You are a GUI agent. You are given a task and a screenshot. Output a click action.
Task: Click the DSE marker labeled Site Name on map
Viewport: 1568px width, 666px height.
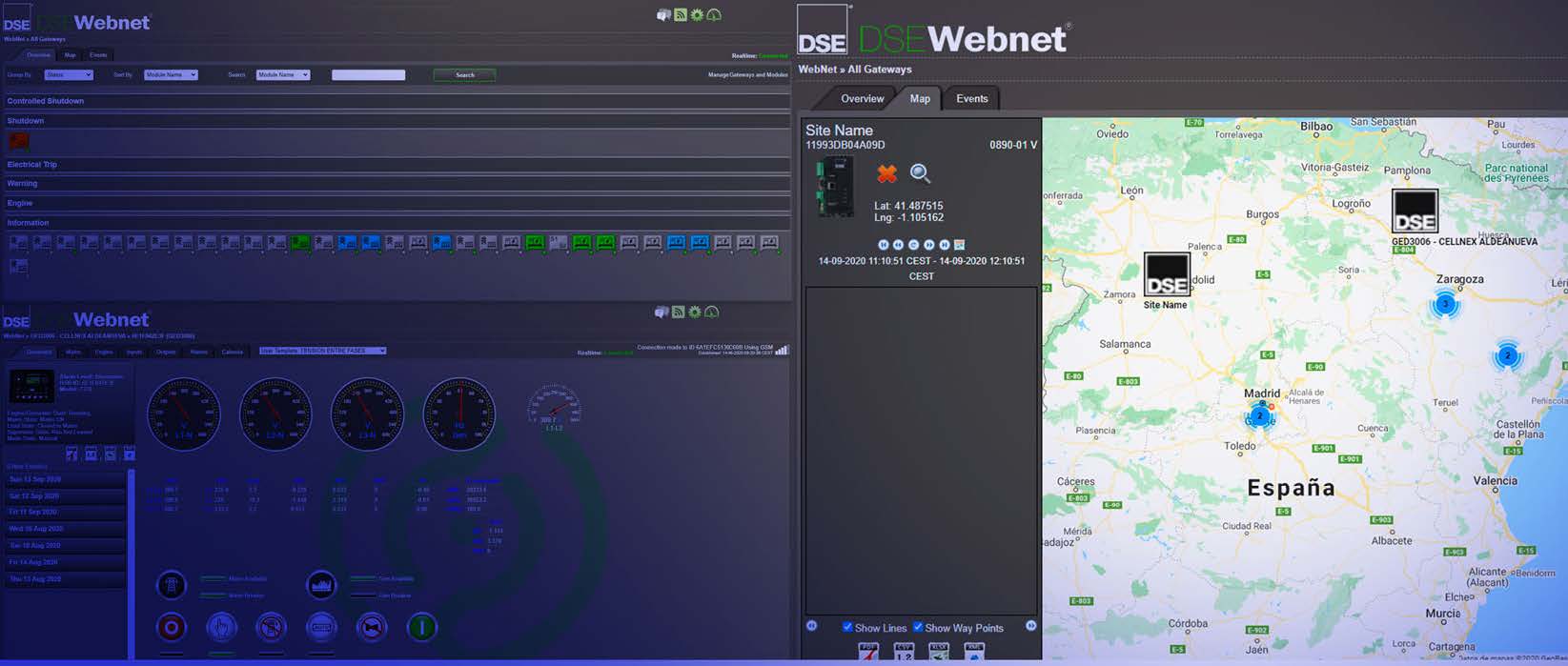pos(1167,274)
